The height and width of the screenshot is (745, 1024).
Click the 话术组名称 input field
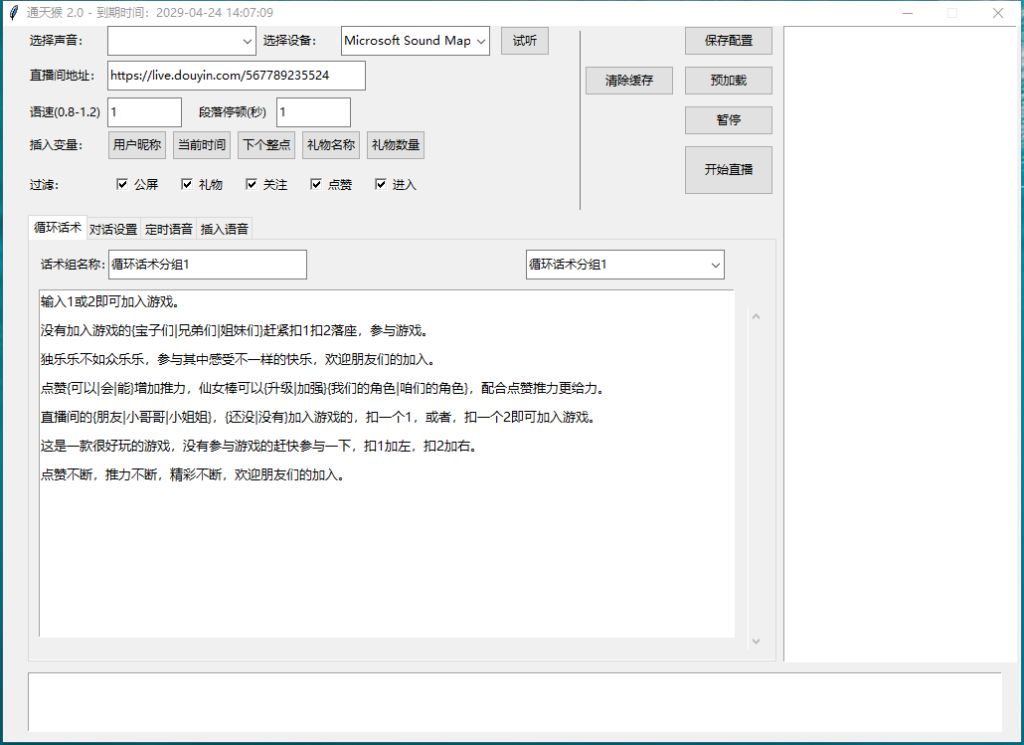pyautogui.click(x=207, y=264)
